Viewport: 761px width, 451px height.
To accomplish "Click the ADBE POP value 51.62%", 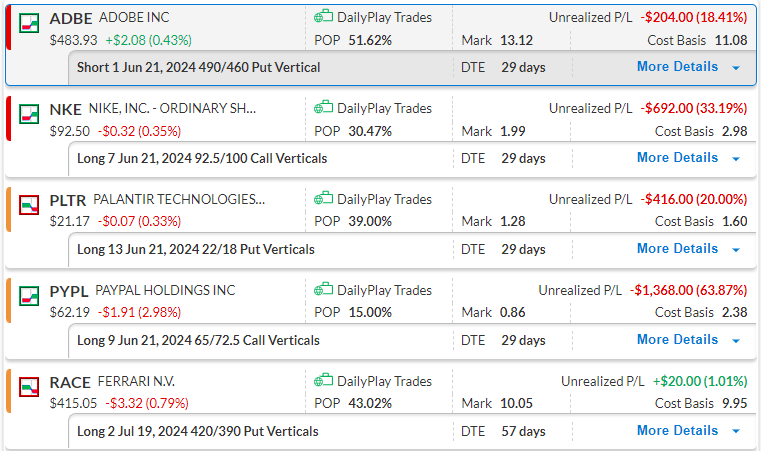I will pyautogui.click(x=370, y=40).
